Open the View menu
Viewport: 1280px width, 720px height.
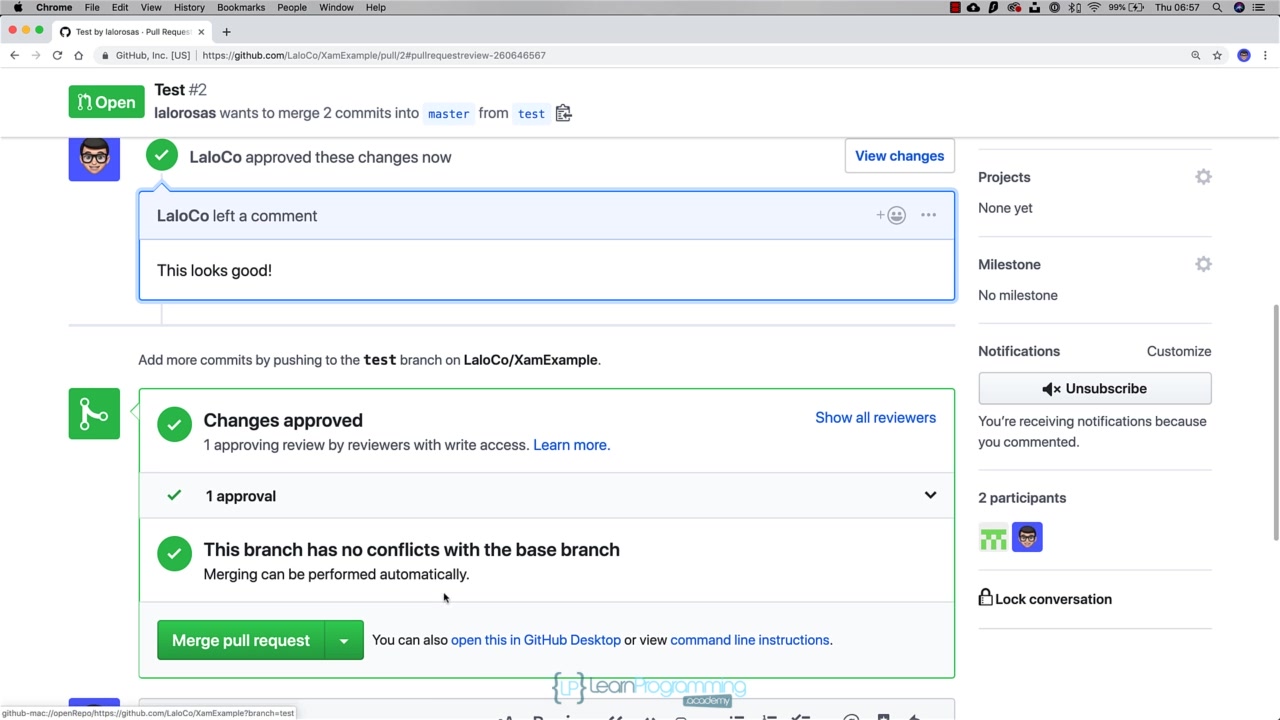pos(151,7)
